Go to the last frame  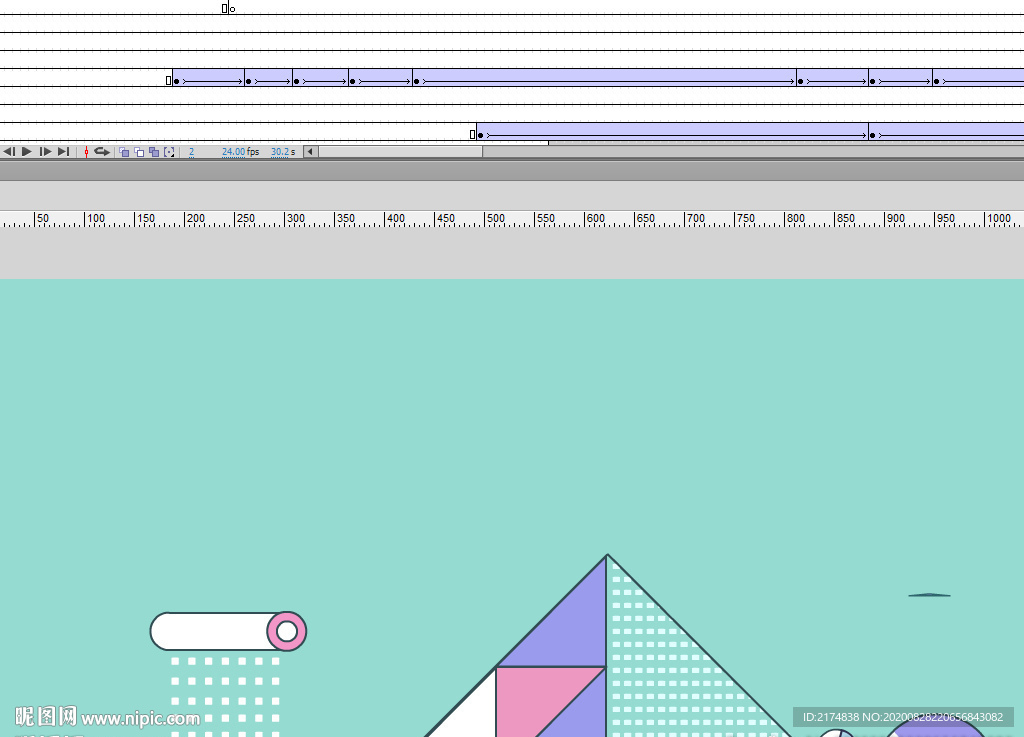[x=63, y=151]
